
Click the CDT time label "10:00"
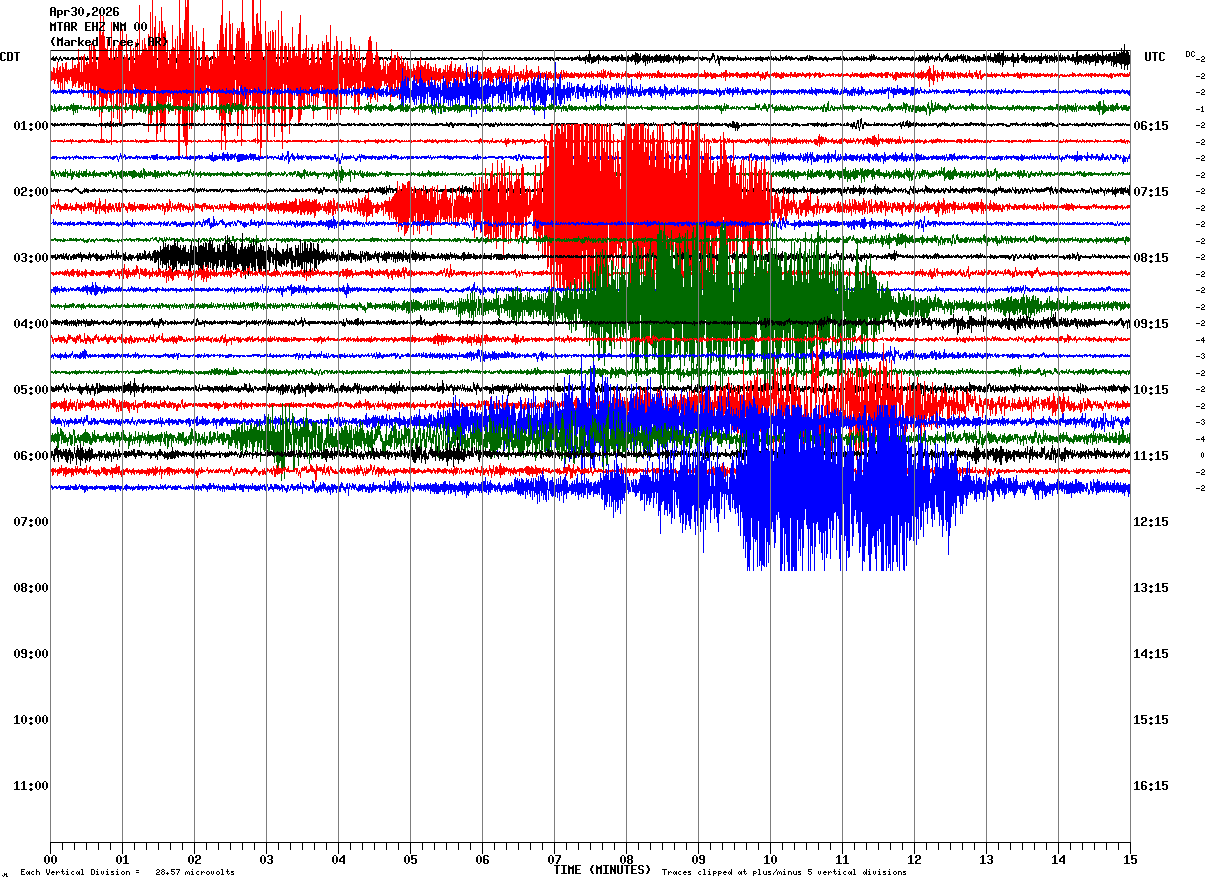tap(31, 720)
